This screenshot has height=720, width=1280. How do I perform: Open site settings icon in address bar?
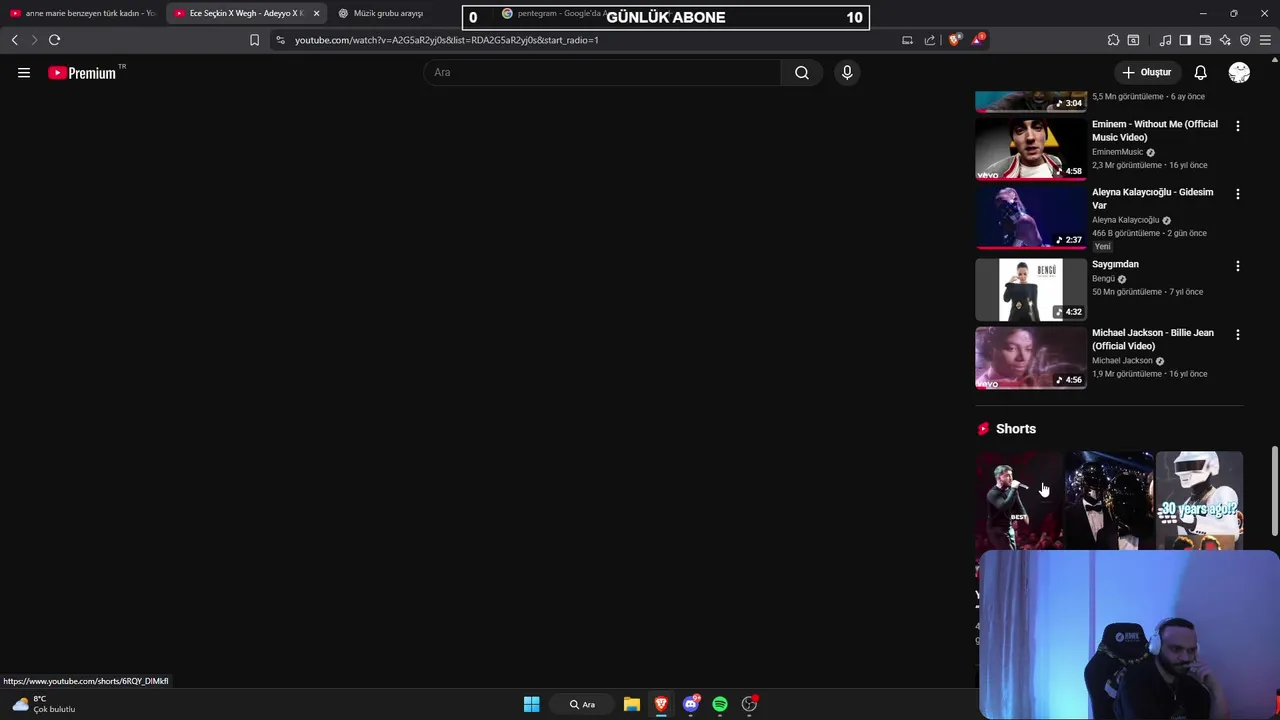click(x=280, y=40)
